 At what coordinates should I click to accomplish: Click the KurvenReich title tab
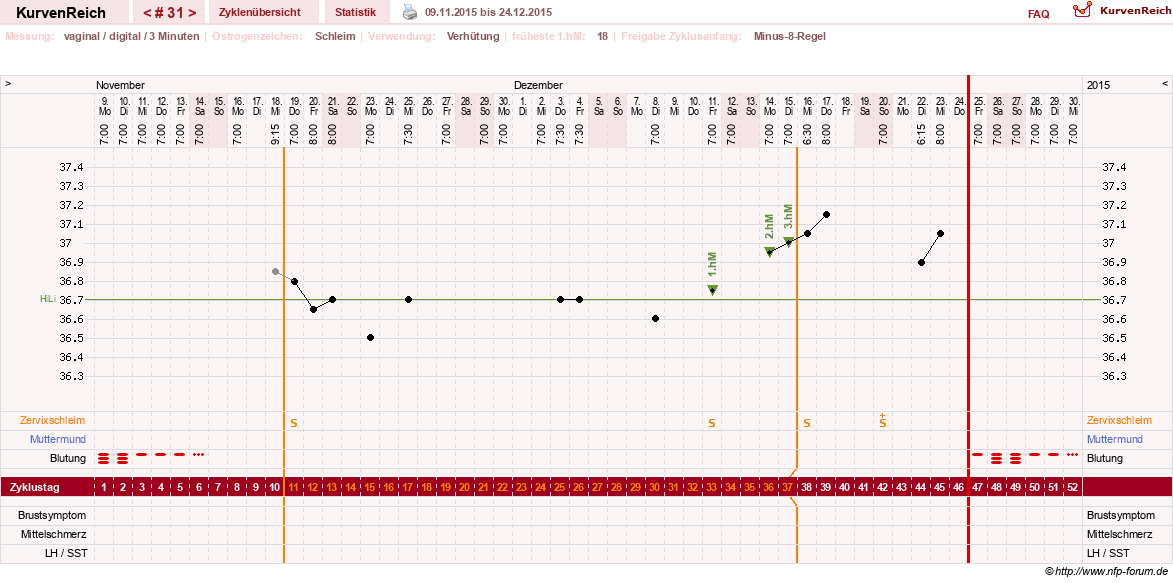coord(61,13)
